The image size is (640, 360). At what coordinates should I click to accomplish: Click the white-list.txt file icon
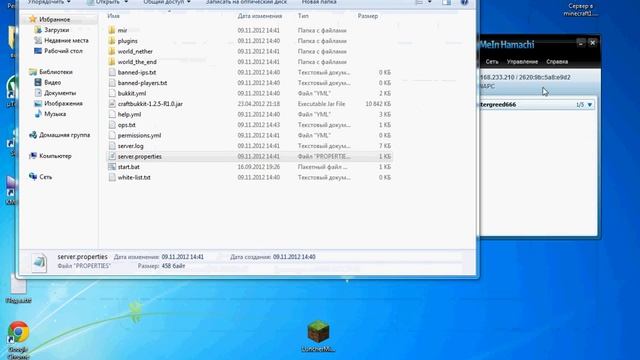click(x=112, y=178)
